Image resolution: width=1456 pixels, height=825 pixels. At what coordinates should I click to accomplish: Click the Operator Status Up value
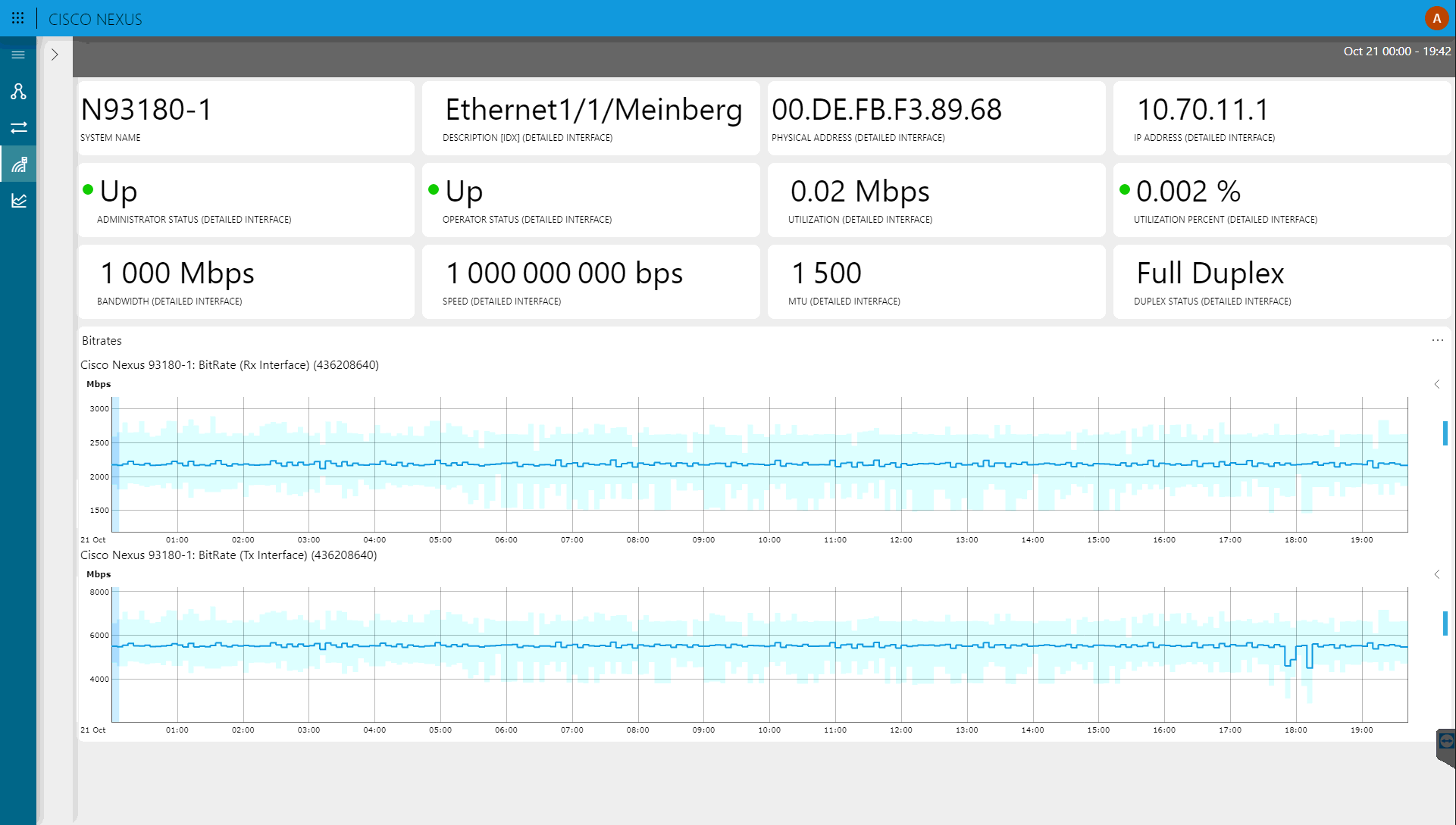(x=464, y=192)
